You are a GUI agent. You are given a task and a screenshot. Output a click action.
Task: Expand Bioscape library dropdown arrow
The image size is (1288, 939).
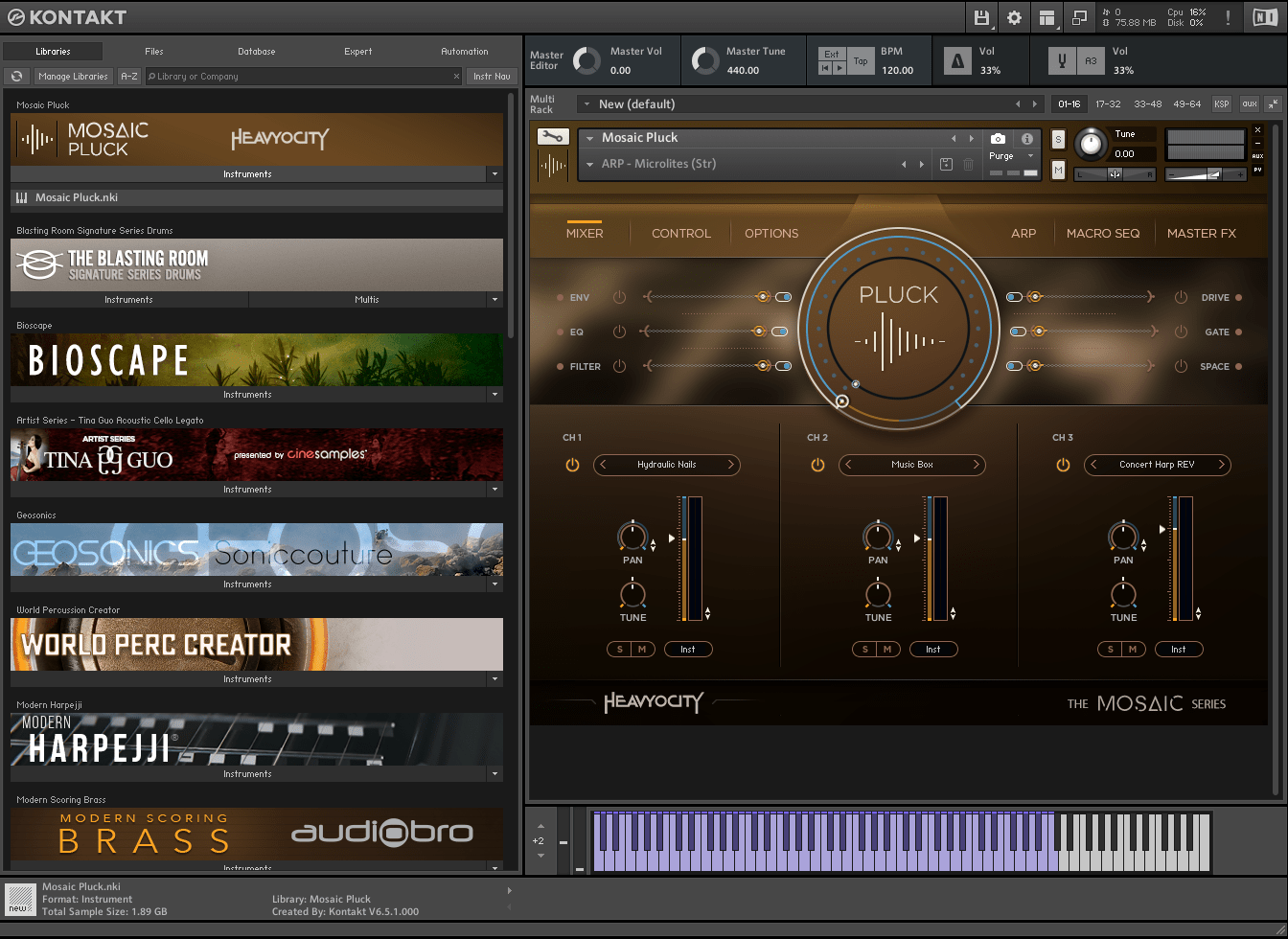pyautogui.click(x=494, y=395)
